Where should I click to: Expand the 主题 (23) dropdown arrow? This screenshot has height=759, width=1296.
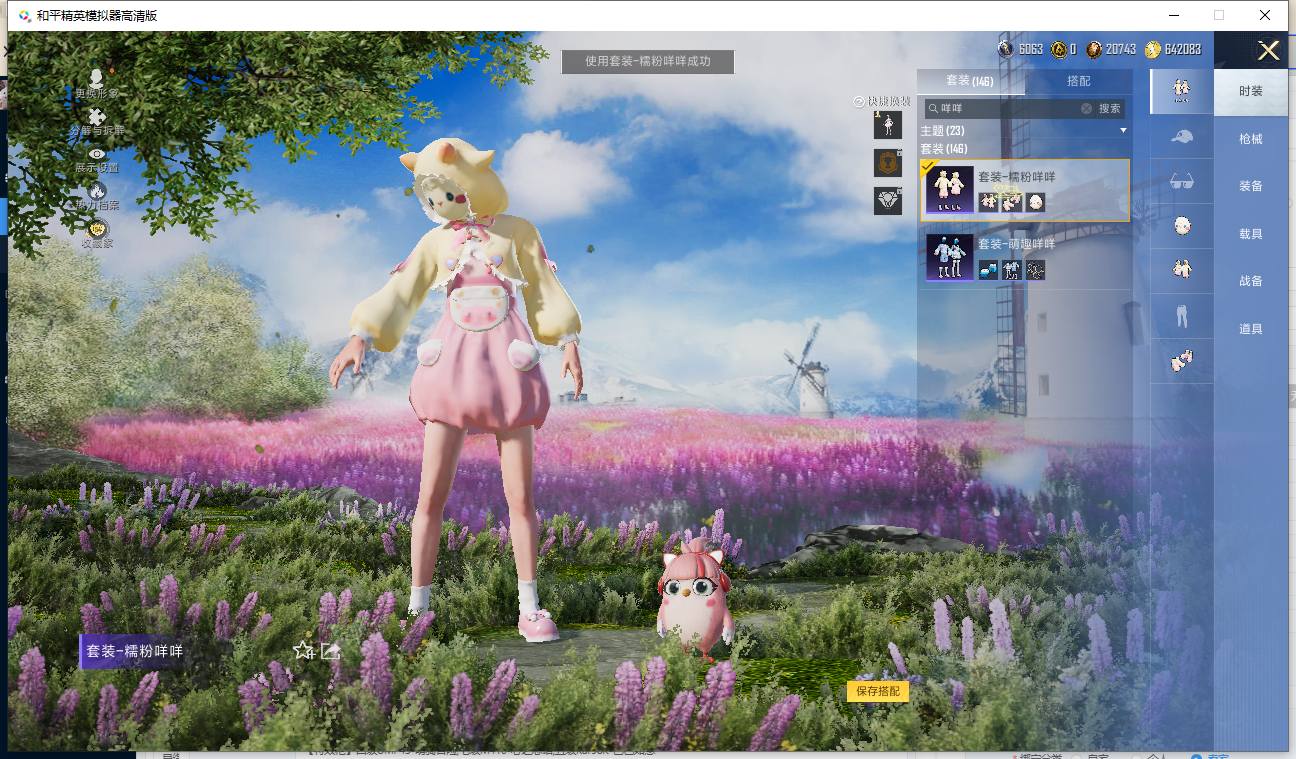coord(1123,131)
